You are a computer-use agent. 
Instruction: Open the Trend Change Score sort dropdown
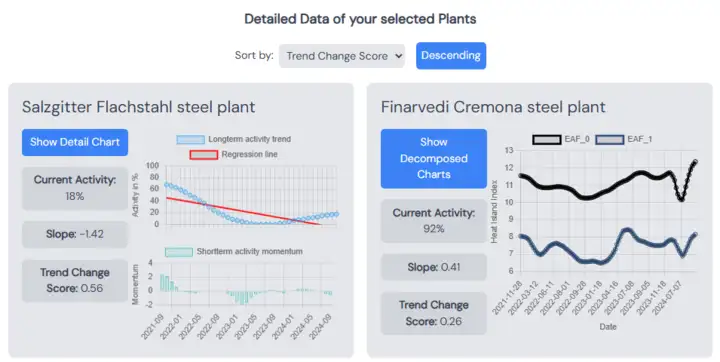(342, 56)
